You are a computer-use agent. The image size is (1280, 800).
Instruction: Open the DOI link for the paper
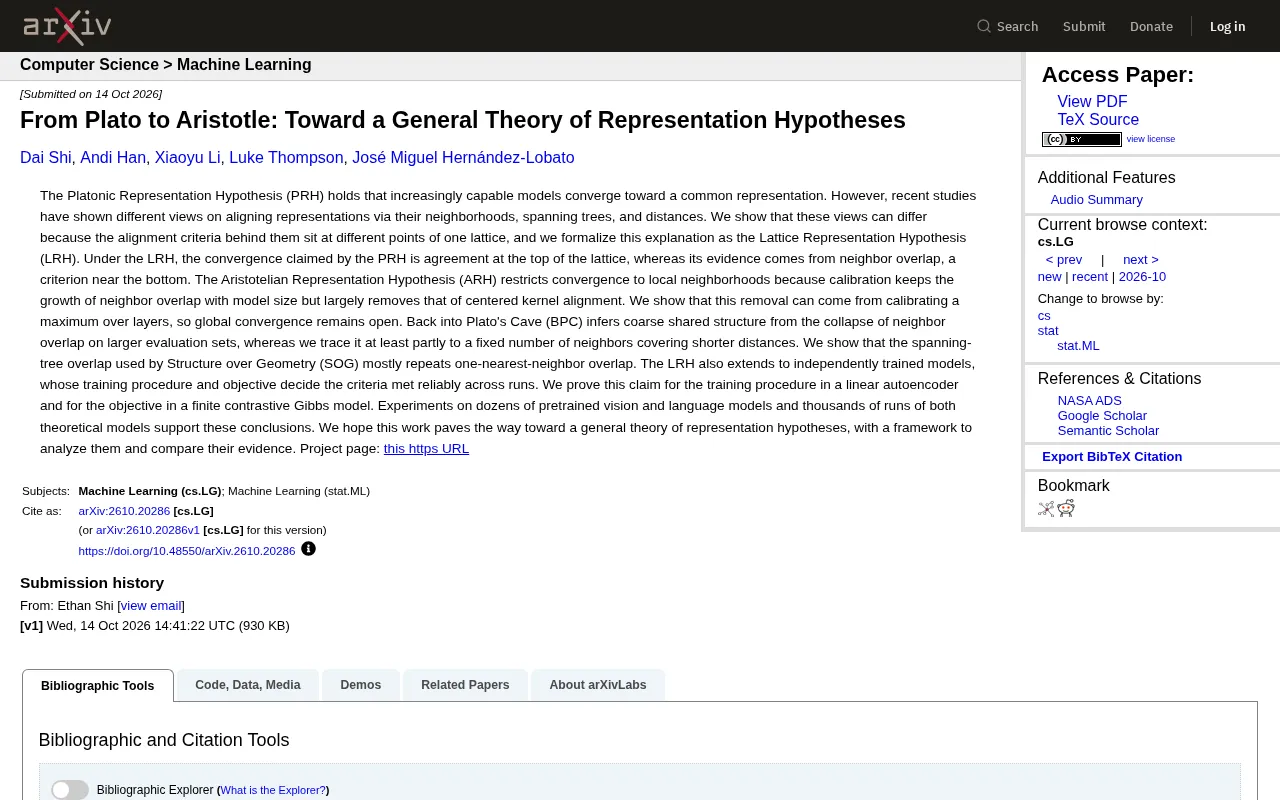187,551
